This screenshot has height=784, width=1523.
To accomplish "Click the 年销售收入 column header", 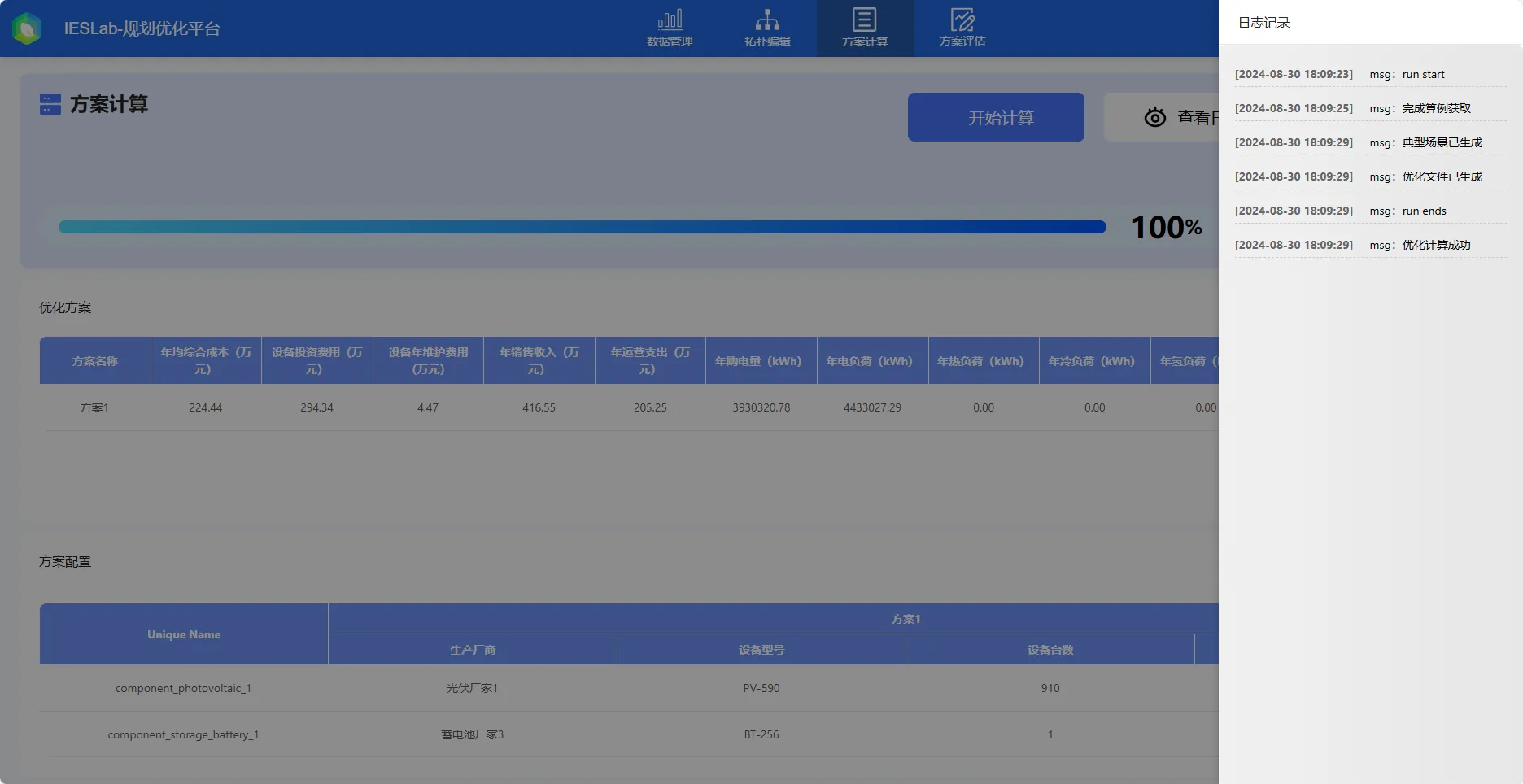I will click(539, 360).
